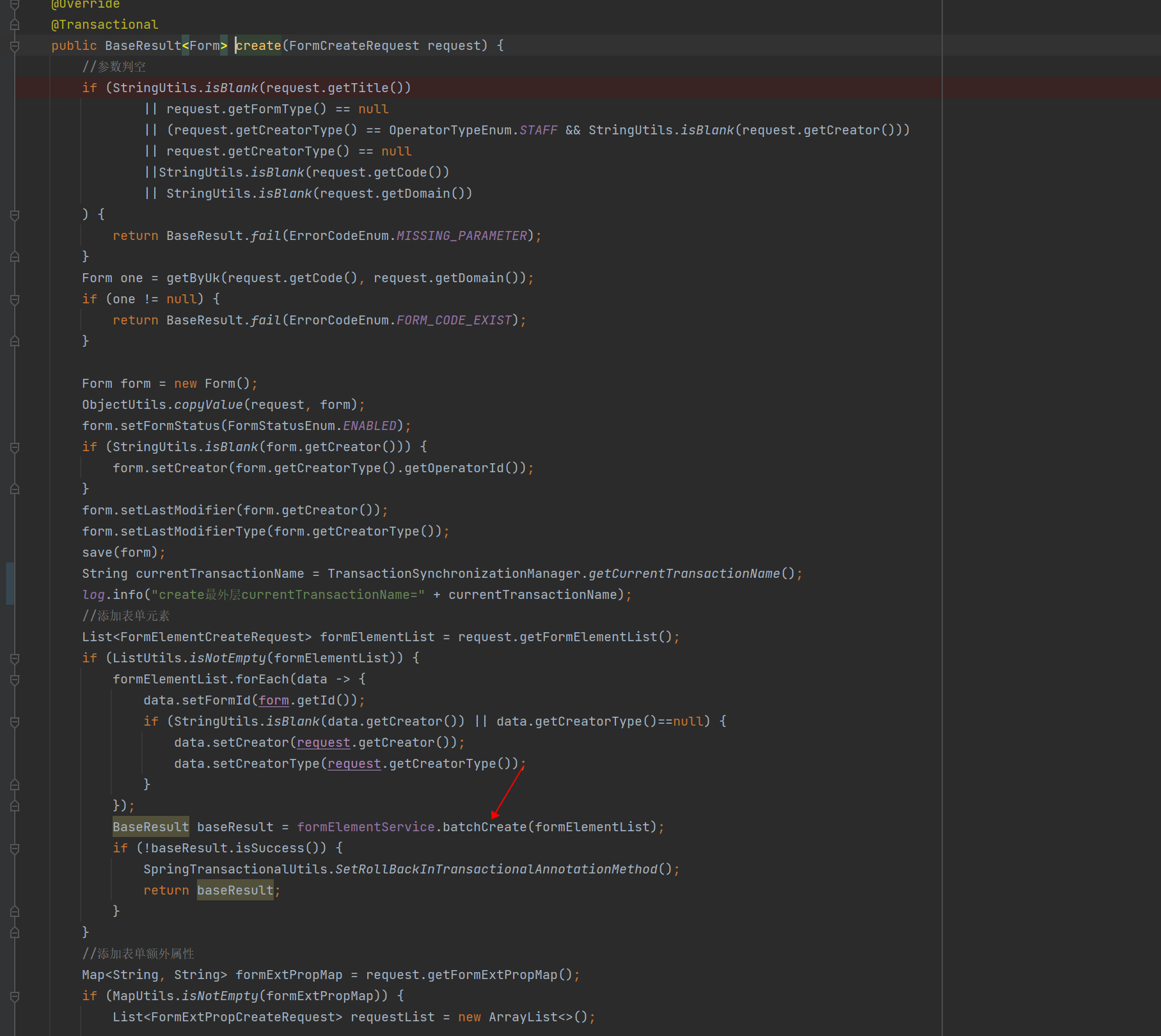
Task: Fold the "if (ListUtils.isNotEmpty" block
Action: [x=15, y=658]
